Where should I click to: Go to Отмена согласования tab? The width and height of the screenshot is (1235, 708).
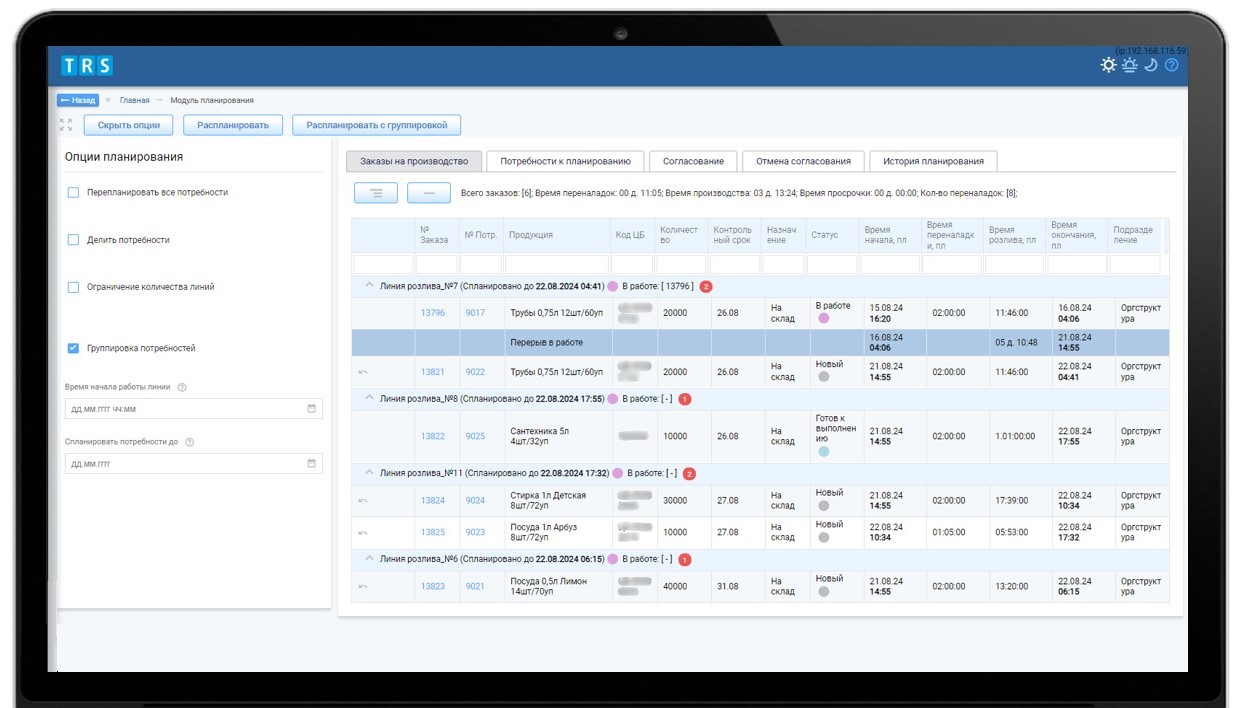[x=803, y=161]
